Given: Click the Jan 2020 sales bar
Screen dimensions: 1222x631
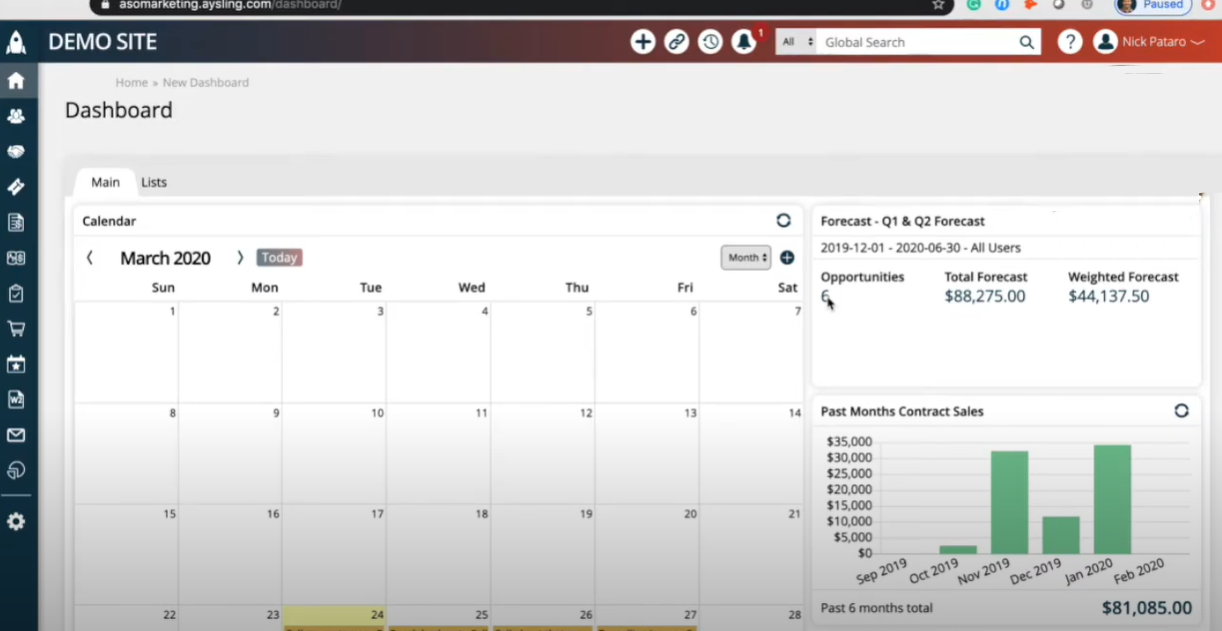Looking at the screenshot, I should (1112, 499).
